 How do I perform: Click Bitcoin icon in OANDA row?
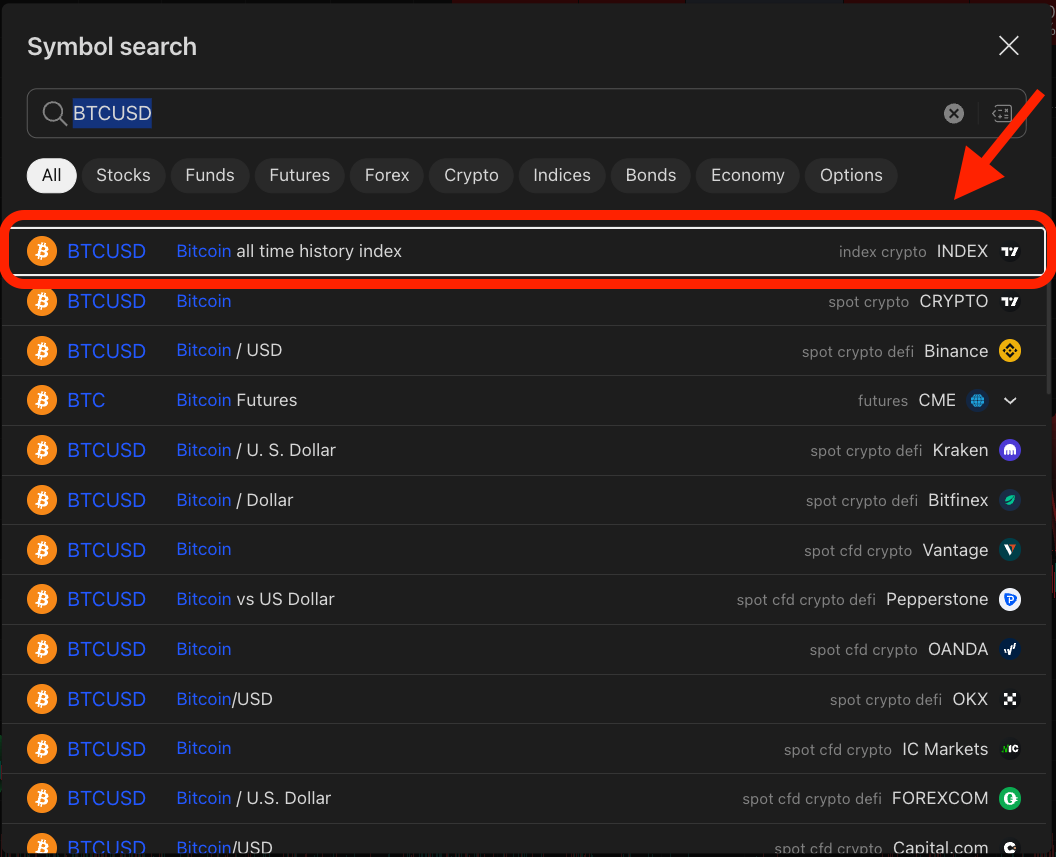[42, 649]
